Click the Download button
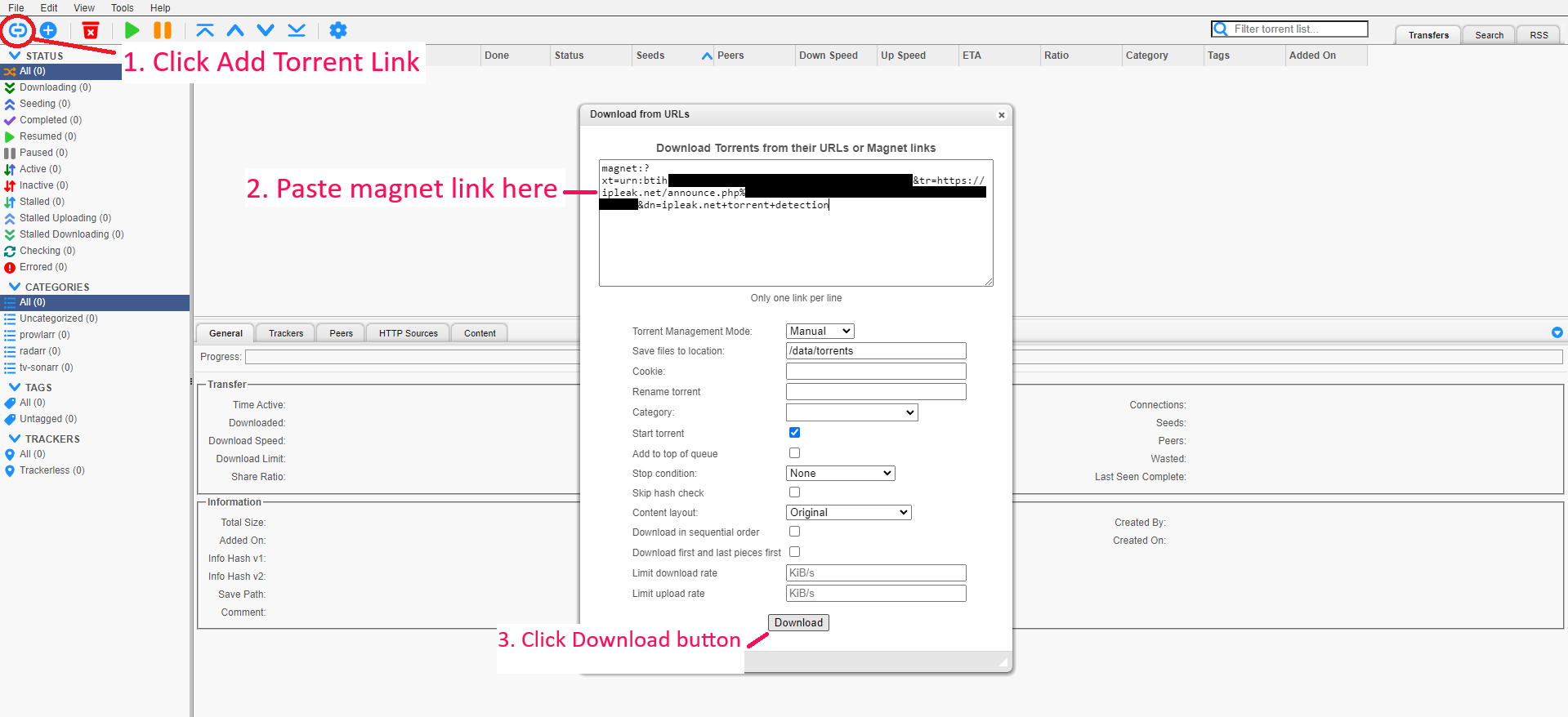The width and height of the screenshot is (1568, 717). coord(799,622)
